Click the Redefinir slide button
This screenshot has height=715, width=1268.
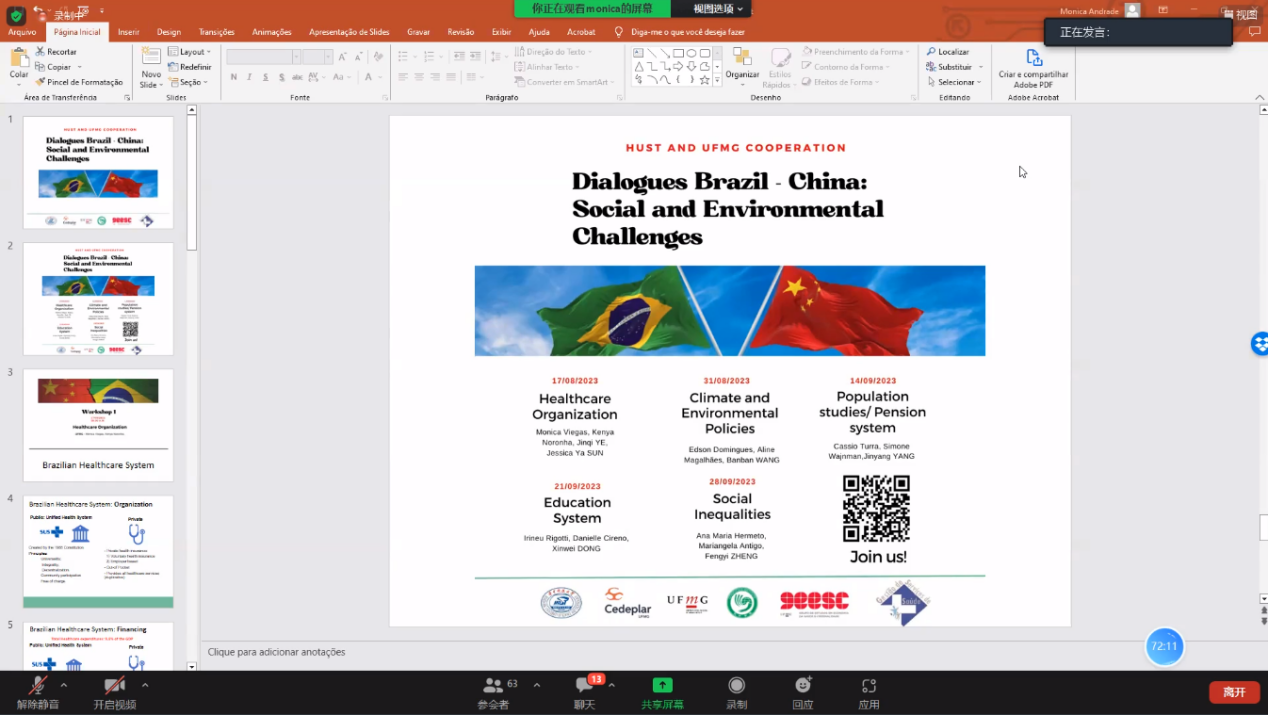click(189, 67)
